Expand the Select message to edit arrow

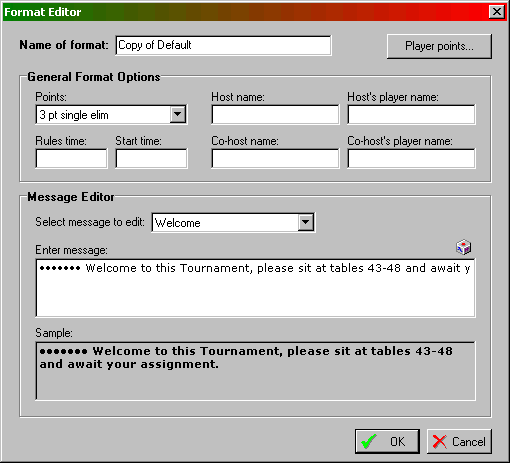tap(305, 222)
